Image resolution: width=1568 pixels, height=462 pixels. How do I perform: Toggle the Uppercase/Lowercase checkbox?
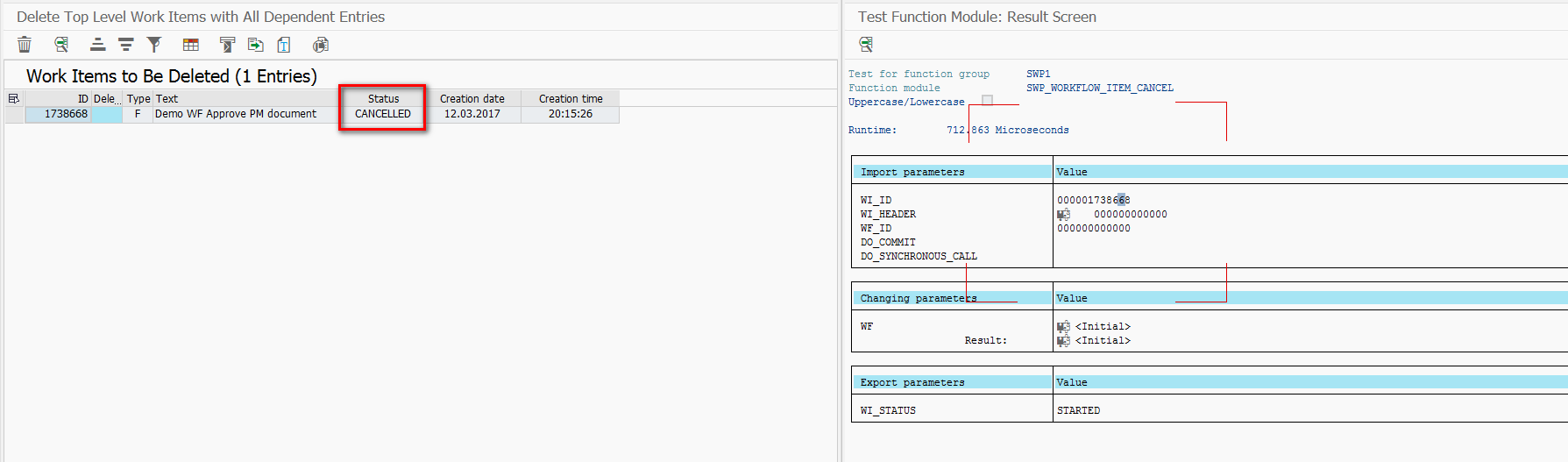(988, 101)
